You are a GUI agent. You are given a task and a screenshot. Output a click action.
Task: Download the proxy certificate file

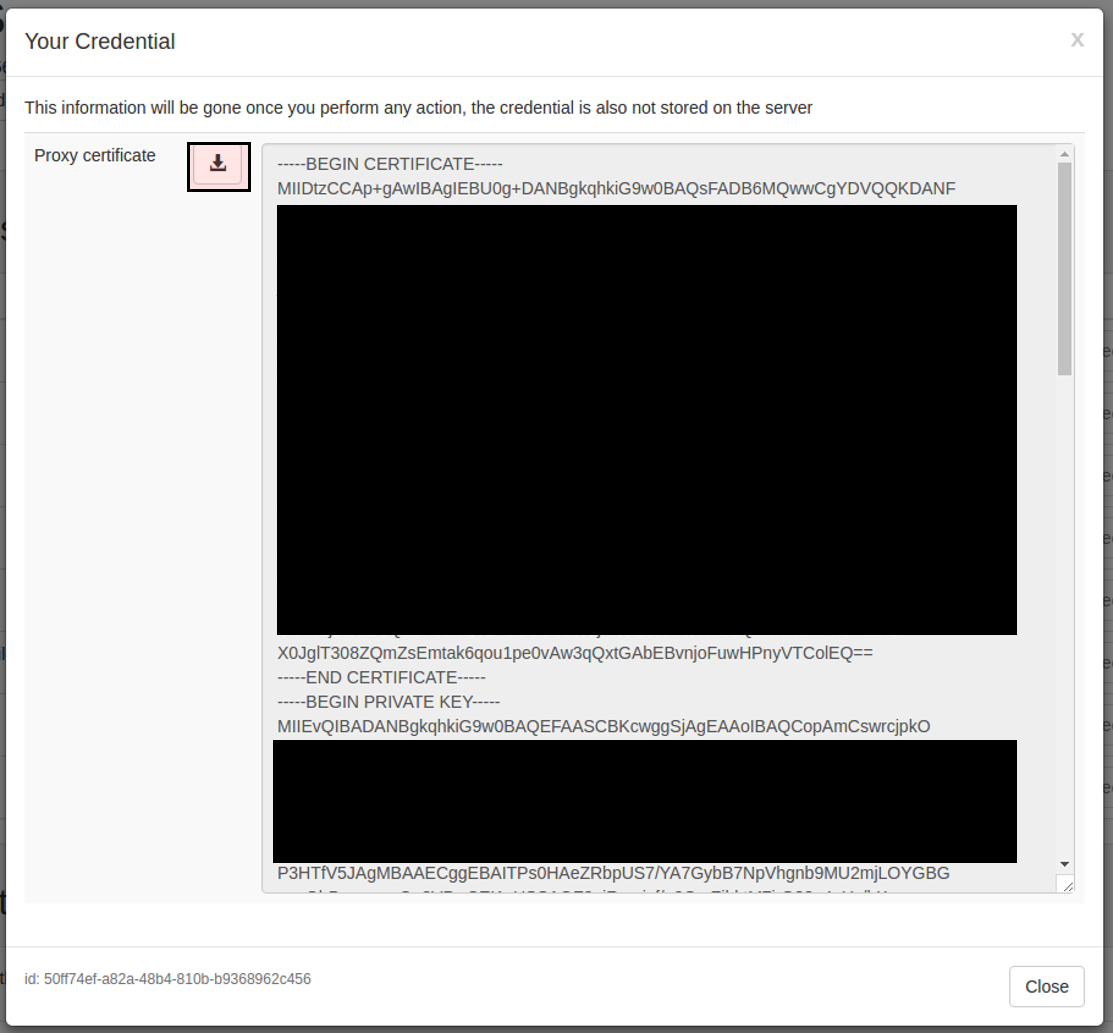coord(219,167)
